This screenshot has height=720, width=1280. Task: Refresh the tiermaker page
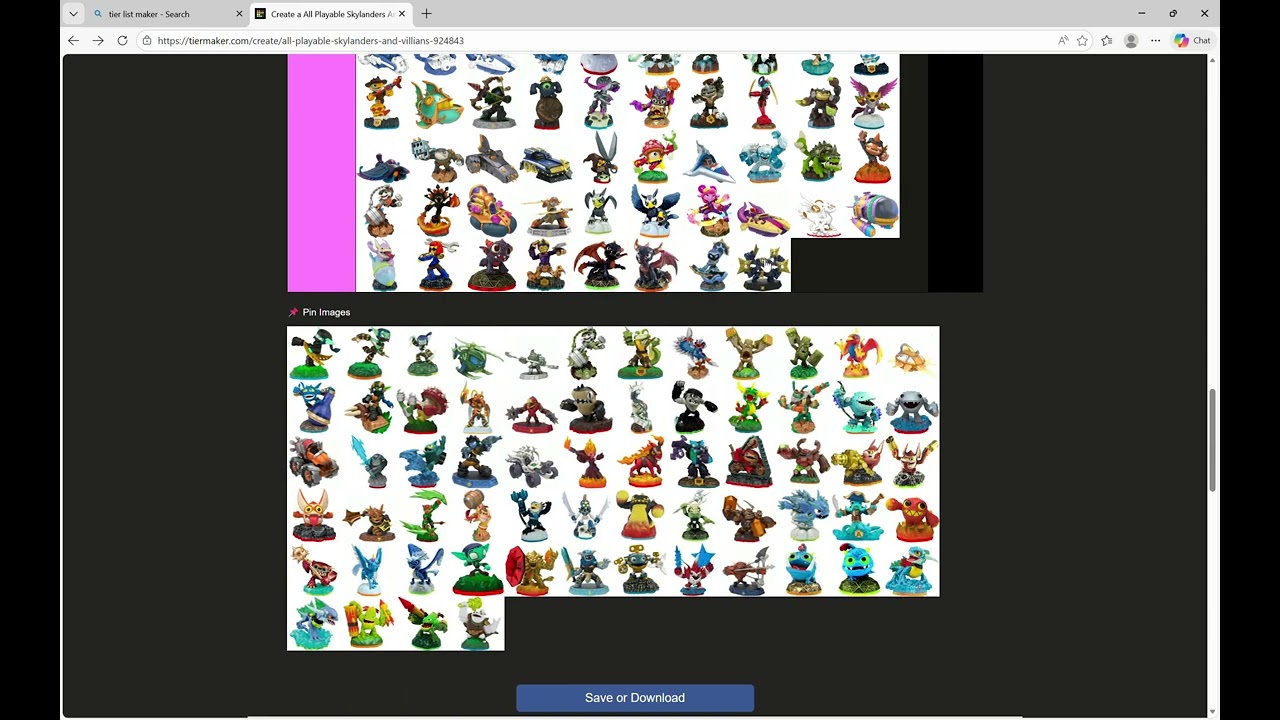[x=122, y=40]
